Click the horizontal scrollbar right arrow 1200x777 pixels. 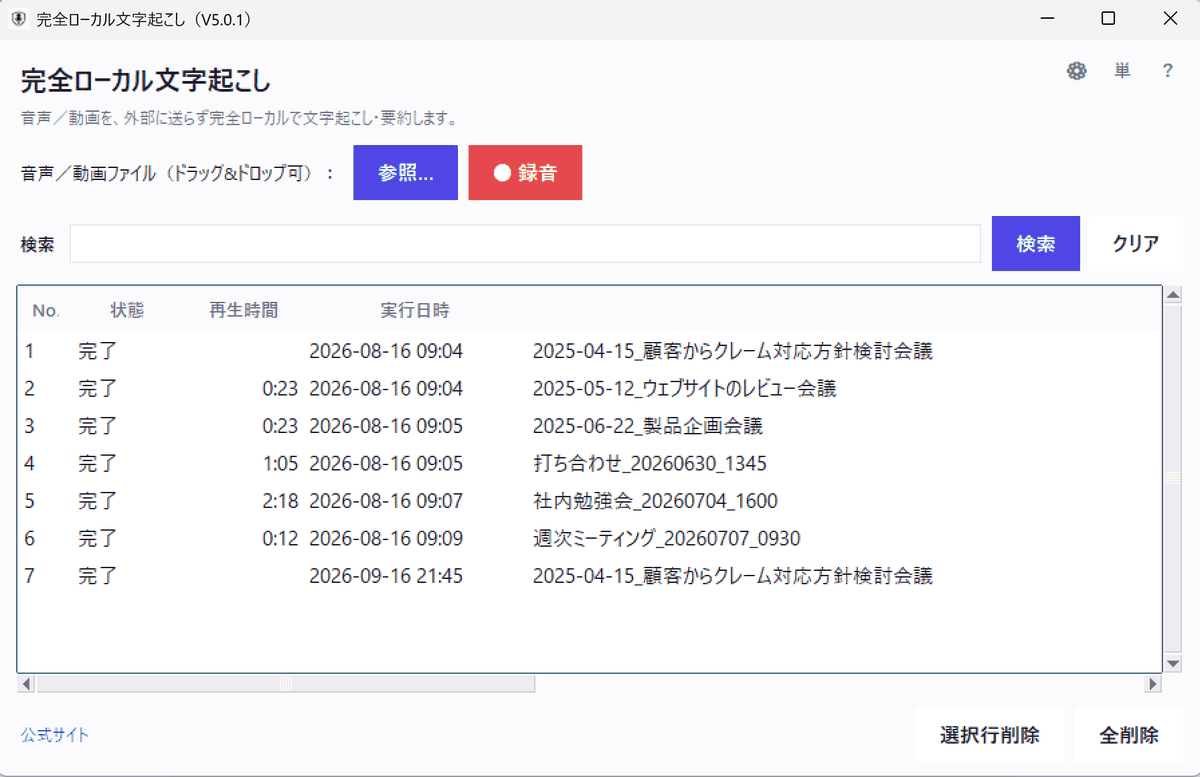[x=1153, y=684]
